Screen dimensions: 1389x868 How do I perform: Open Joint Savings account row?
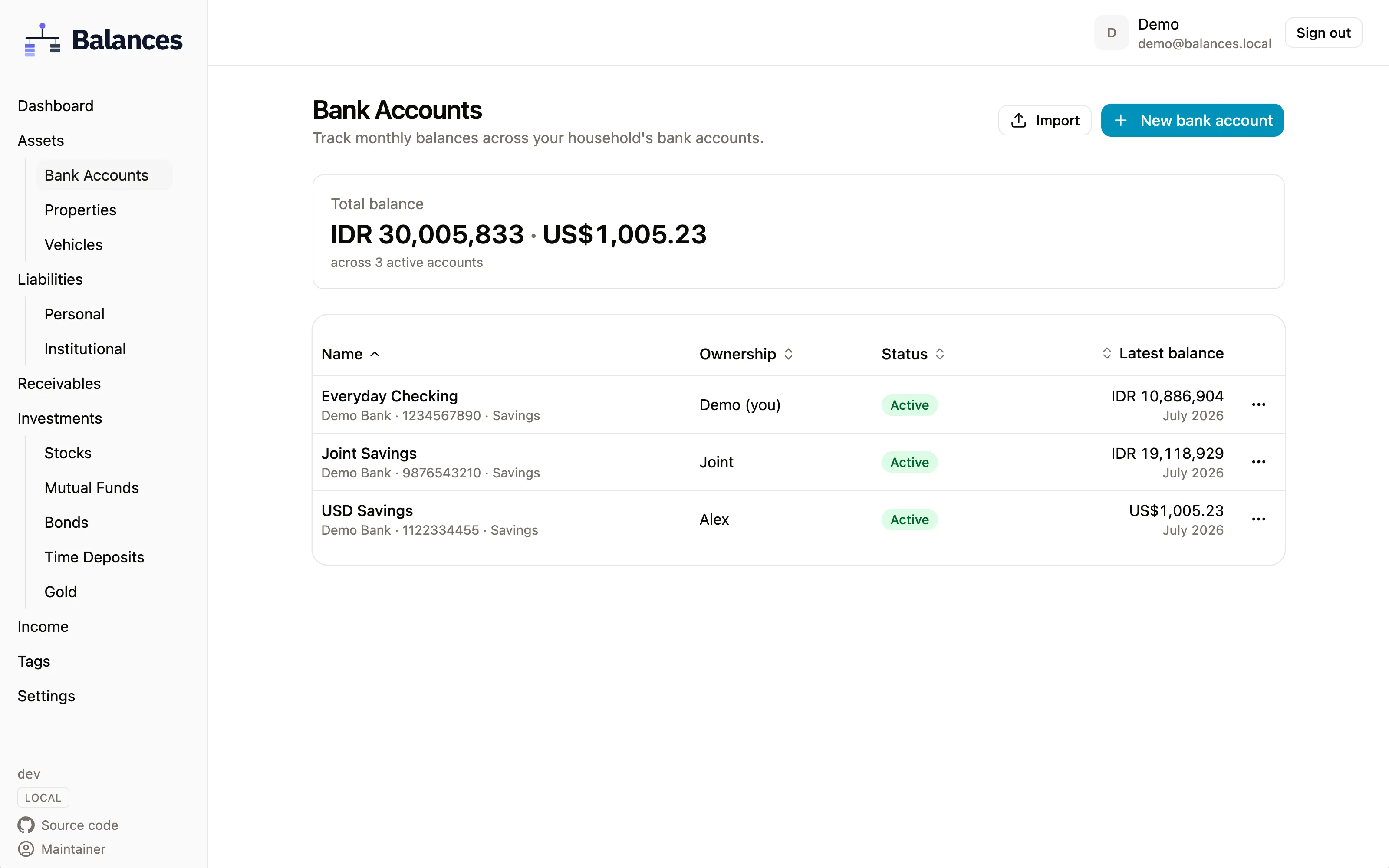point(798,462)
